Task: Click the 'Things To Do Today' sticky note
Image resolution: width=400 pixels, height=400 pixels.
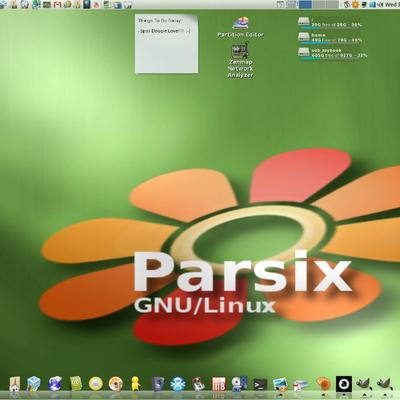Action: [166, 44]
